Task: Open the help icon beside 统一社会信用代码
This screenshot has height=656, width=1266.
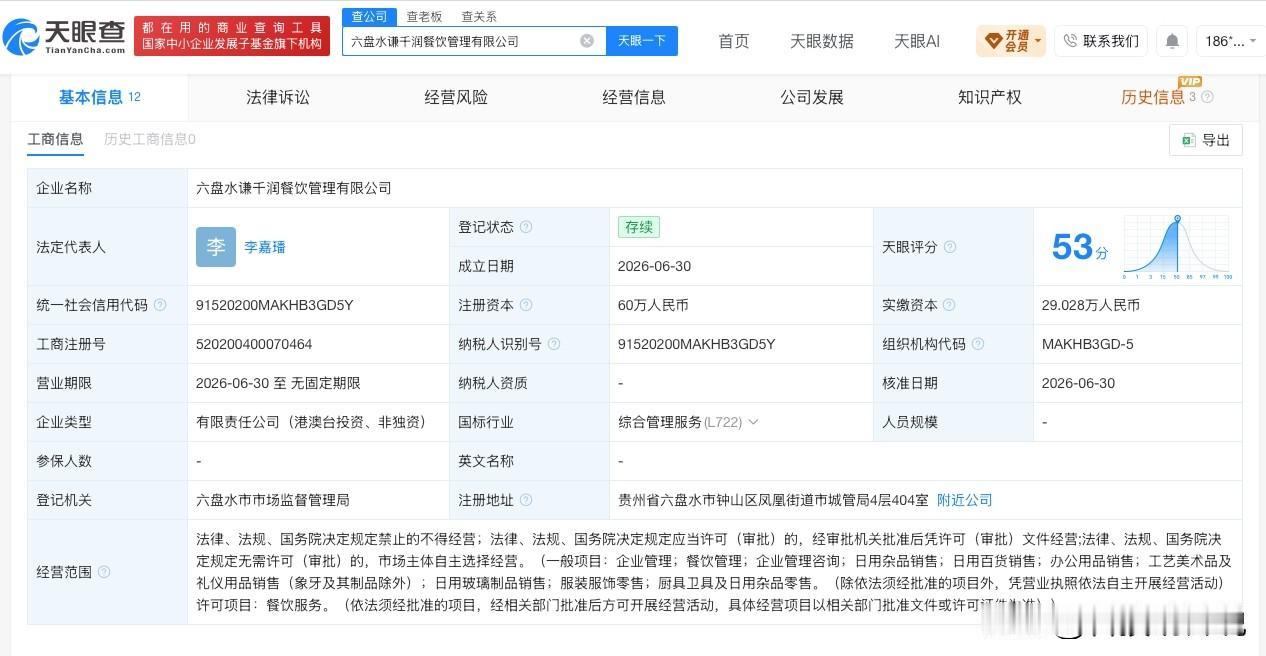Action: point(160,305)
